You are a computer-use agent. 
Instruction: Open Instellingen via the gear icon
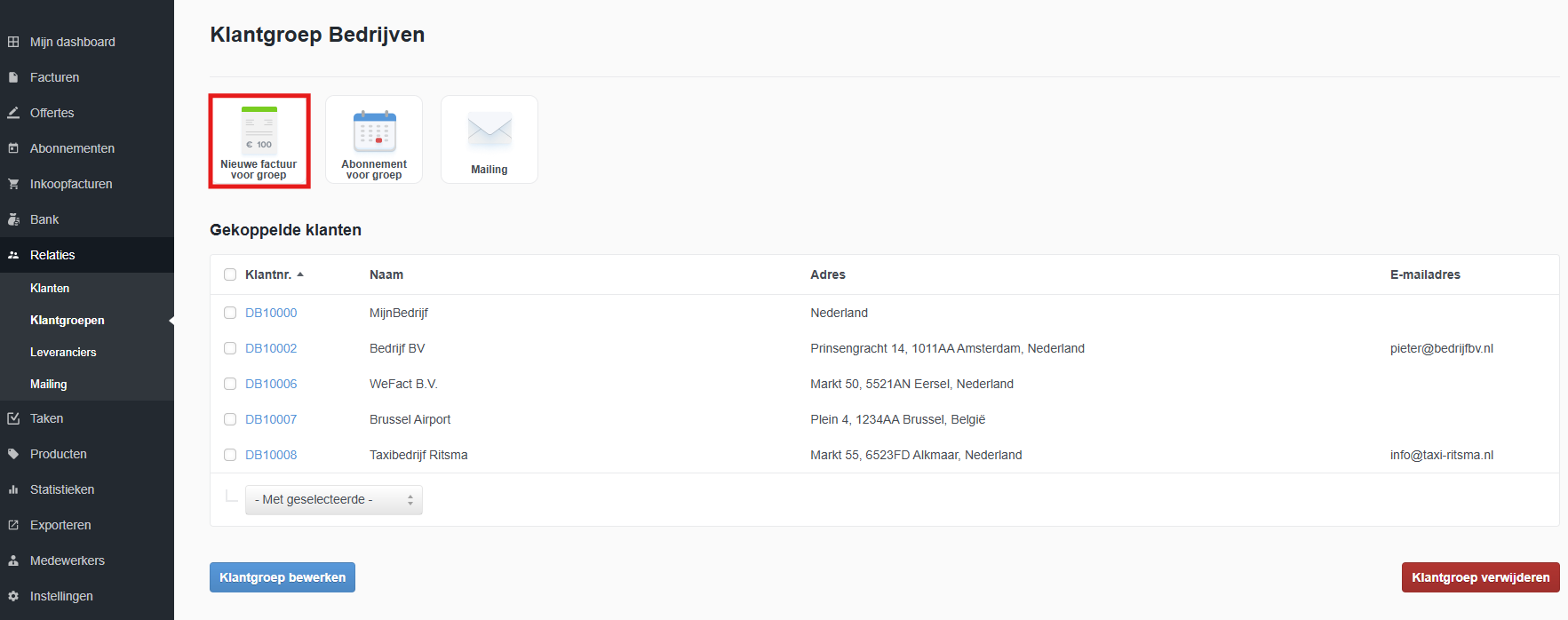pyautogui.click(x=13, y=596)
